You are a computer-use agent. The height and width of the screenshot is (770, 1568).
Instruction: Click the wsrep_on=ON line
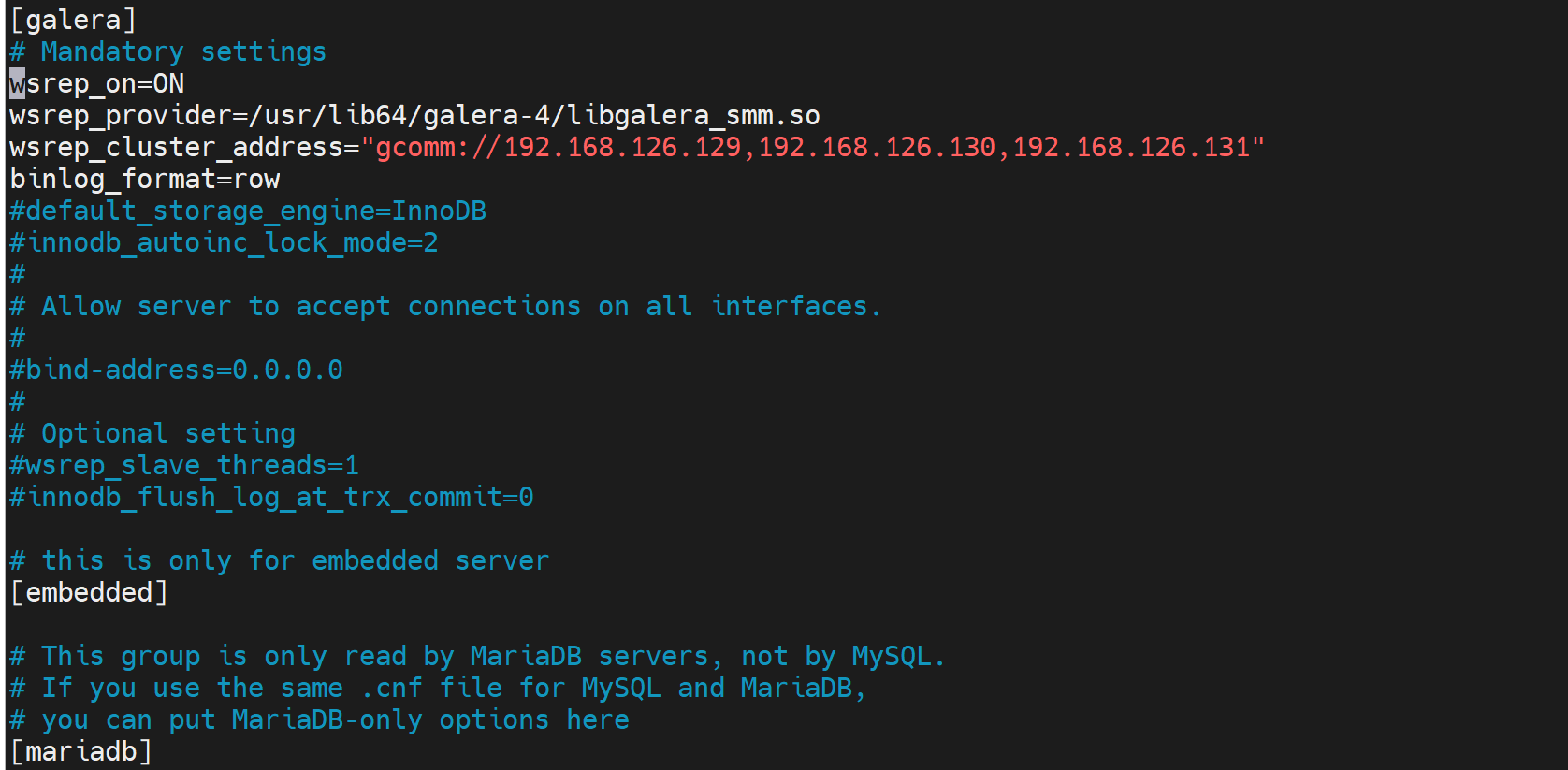[96, 84]
